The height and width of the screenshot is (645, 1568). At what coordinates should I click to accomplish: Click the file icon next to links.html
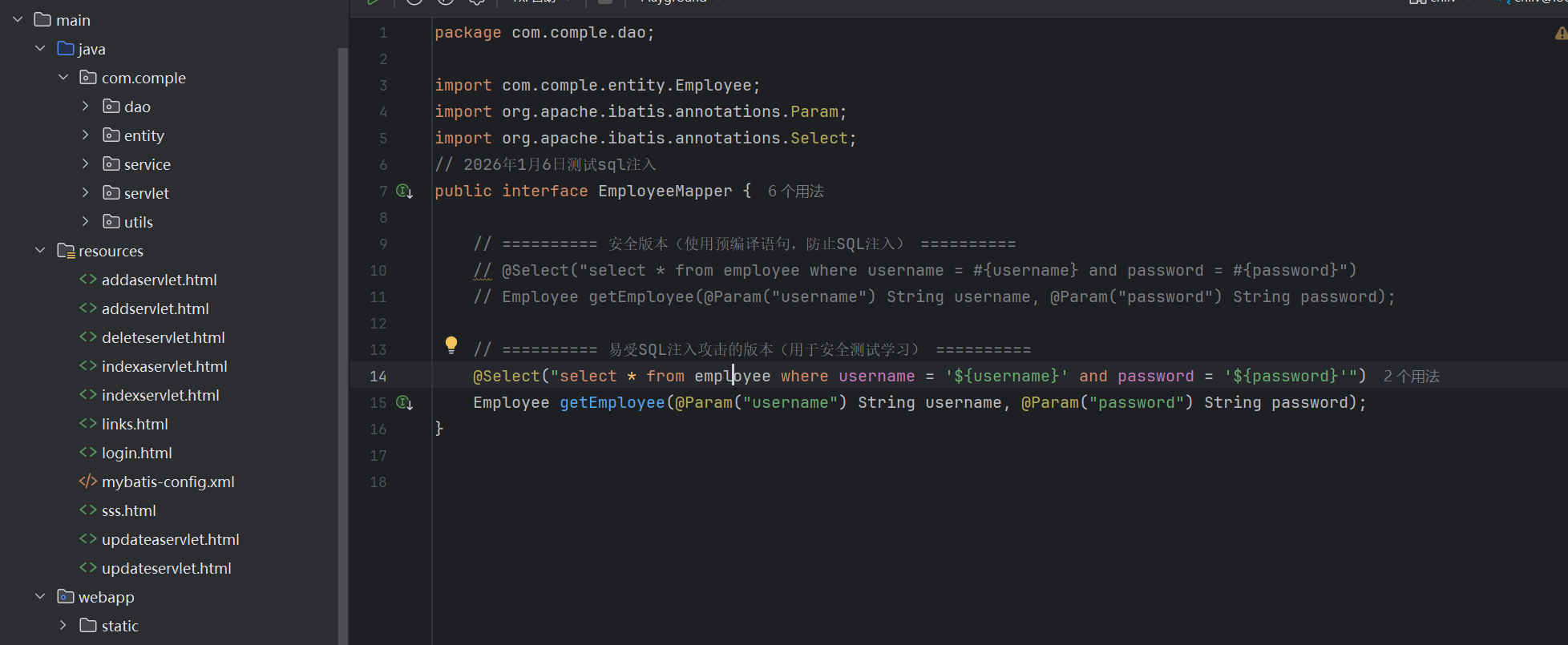88,424
